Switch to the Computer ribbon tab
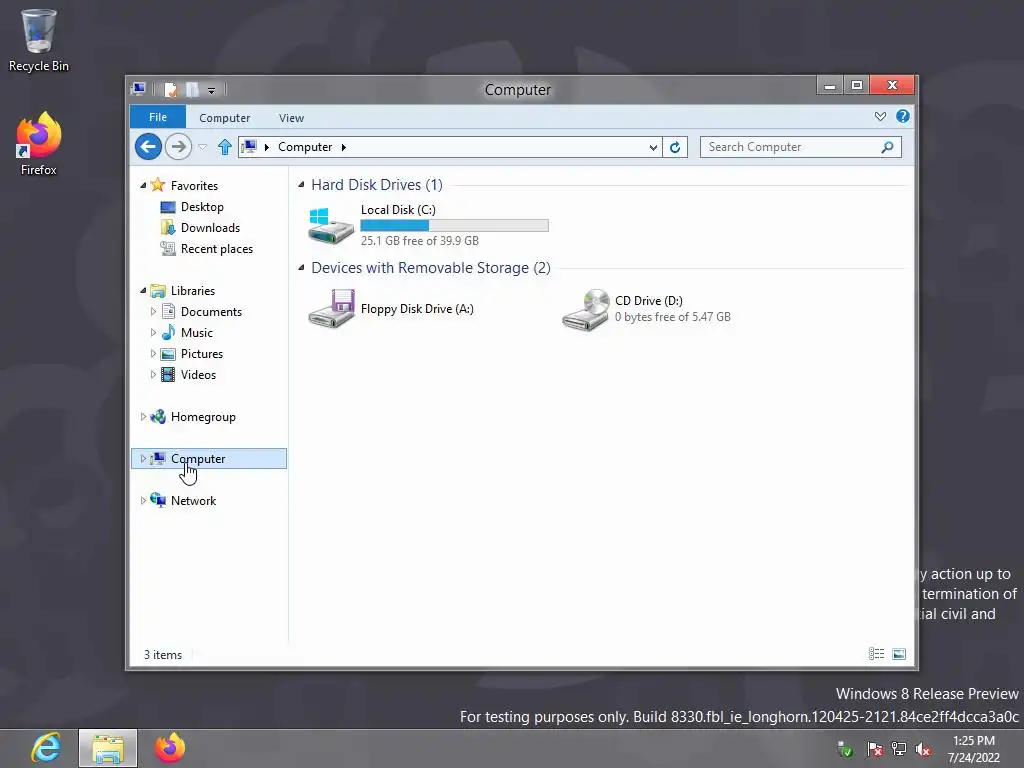This screenshot has width=1024, height=768. click(x=224, y=118)
